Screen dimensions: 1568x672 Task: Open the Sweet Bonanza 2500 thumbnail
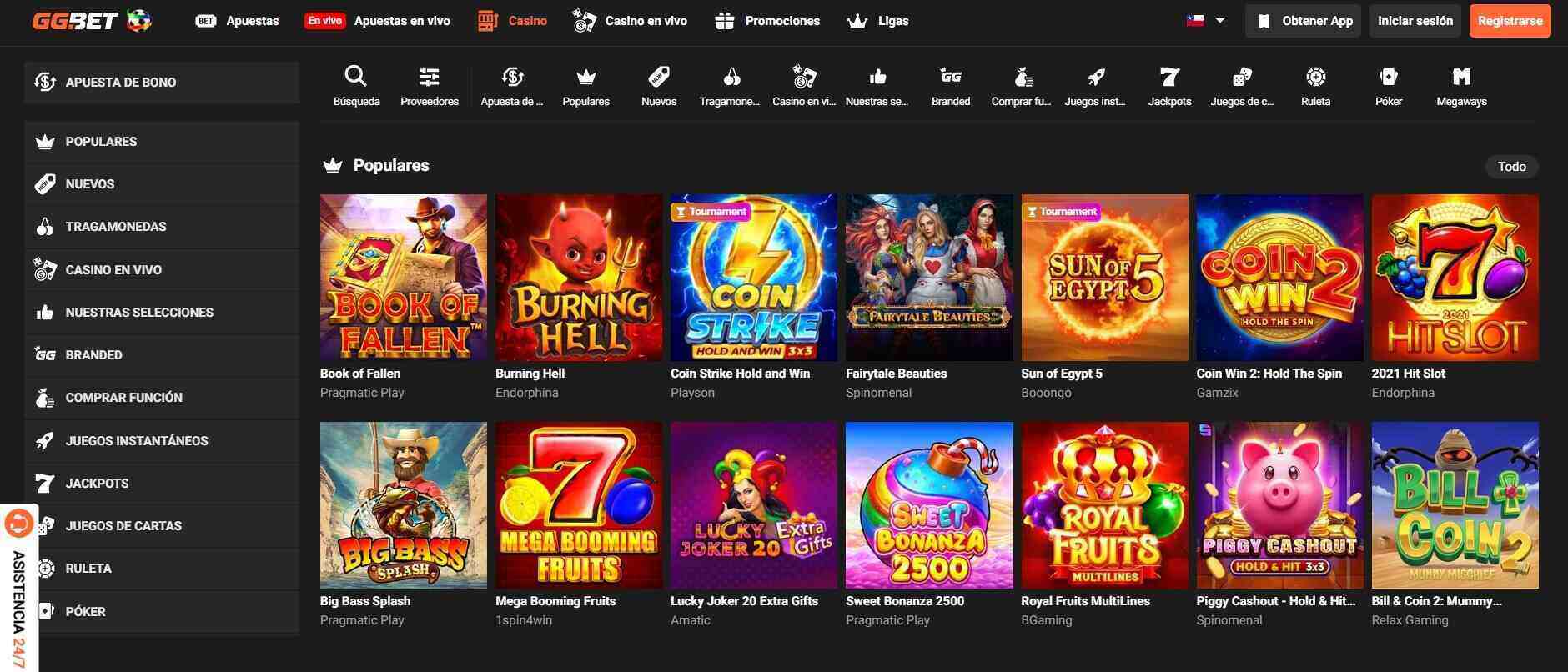[929, 505]
